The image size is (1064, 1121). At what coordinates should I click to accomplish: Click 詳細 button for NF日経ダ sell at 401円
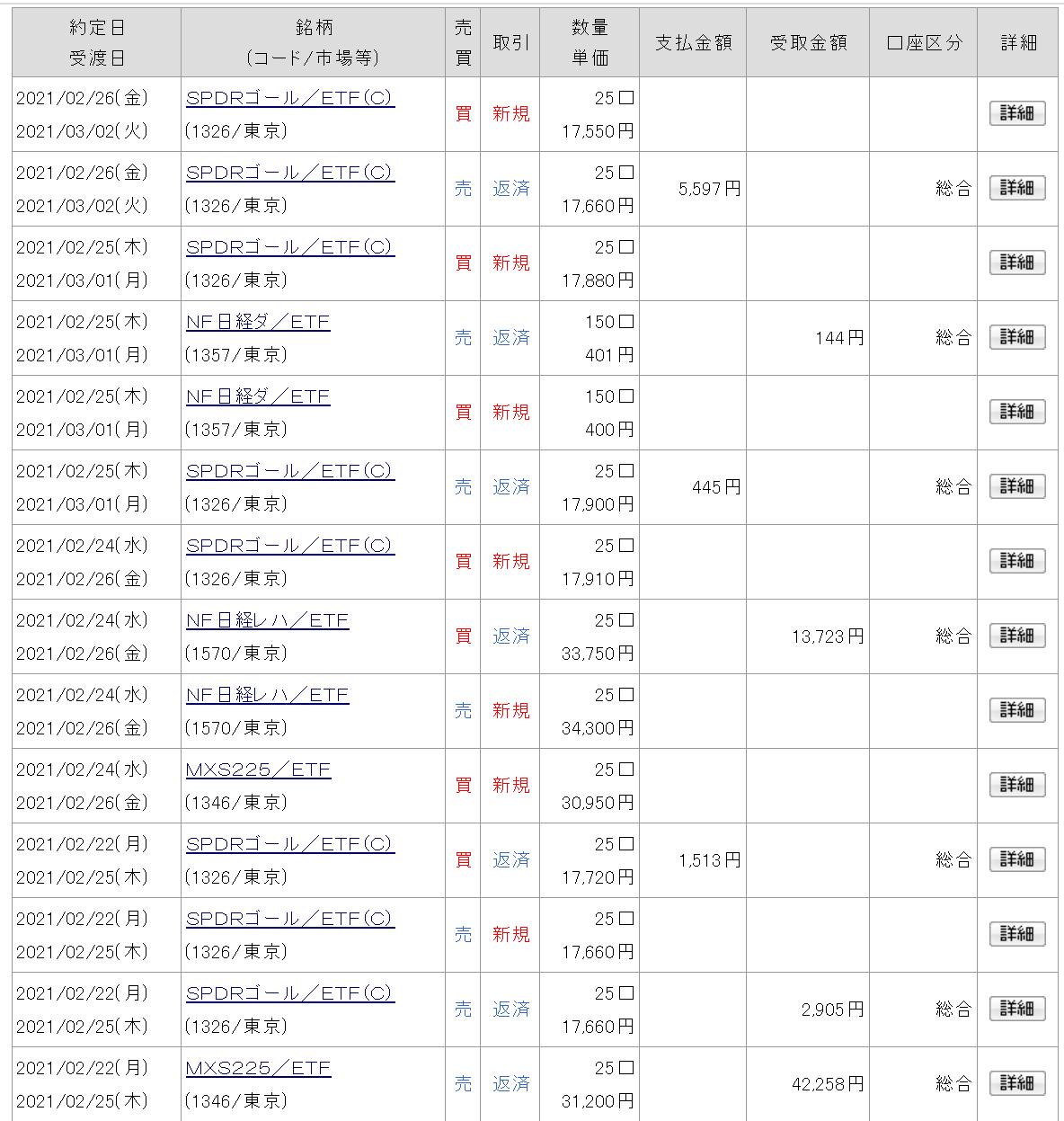[x=1017, y=337]
